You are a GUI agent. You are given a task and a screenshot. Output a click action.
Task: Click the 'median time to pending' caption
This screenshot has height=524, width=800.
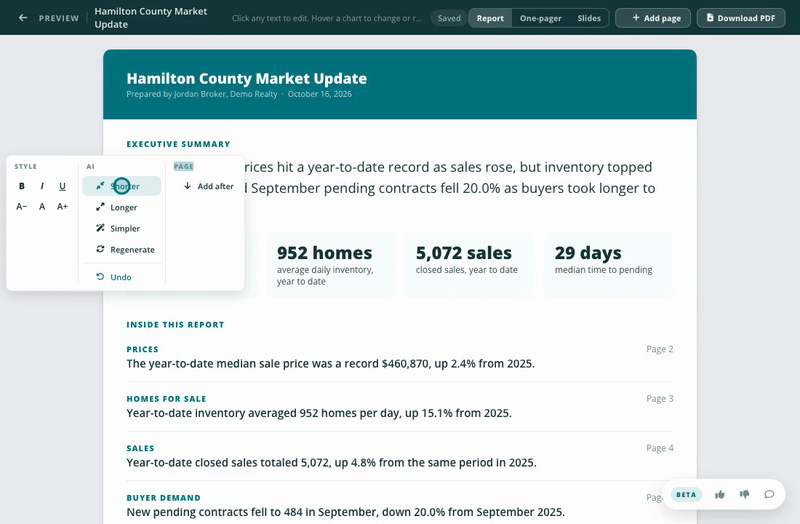pyautogui.click(x=603, y=270)
